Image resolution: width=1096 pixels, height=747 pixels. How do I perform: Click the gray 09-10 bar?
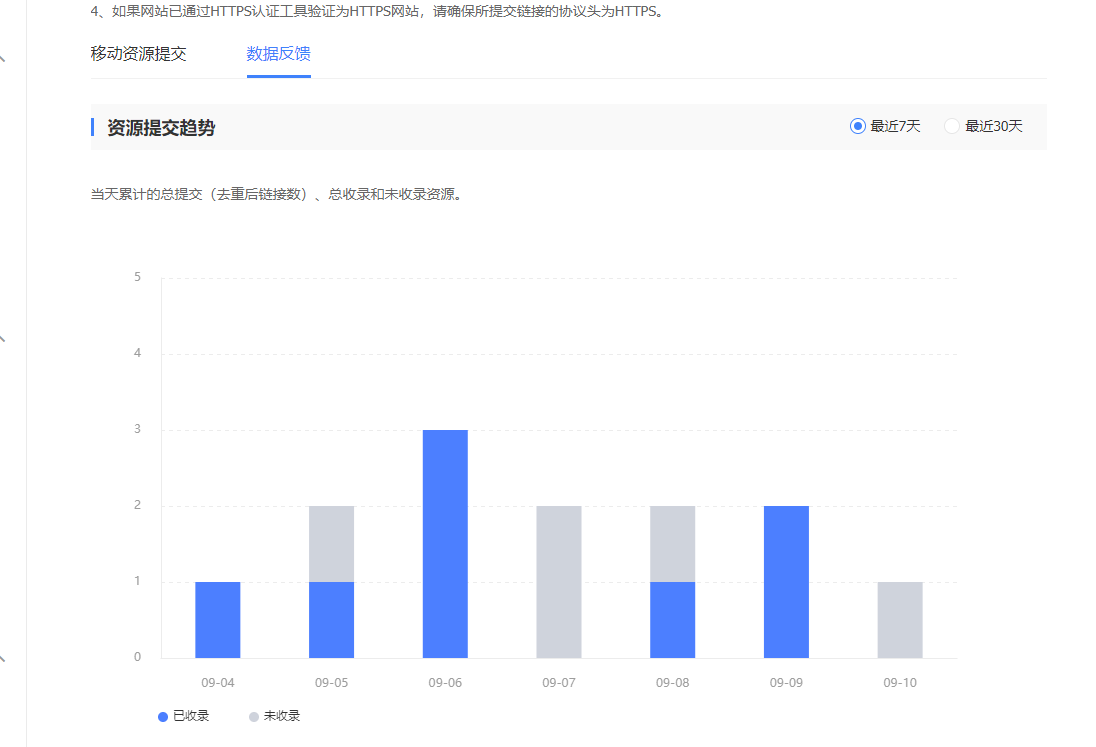tap(900, 620)
